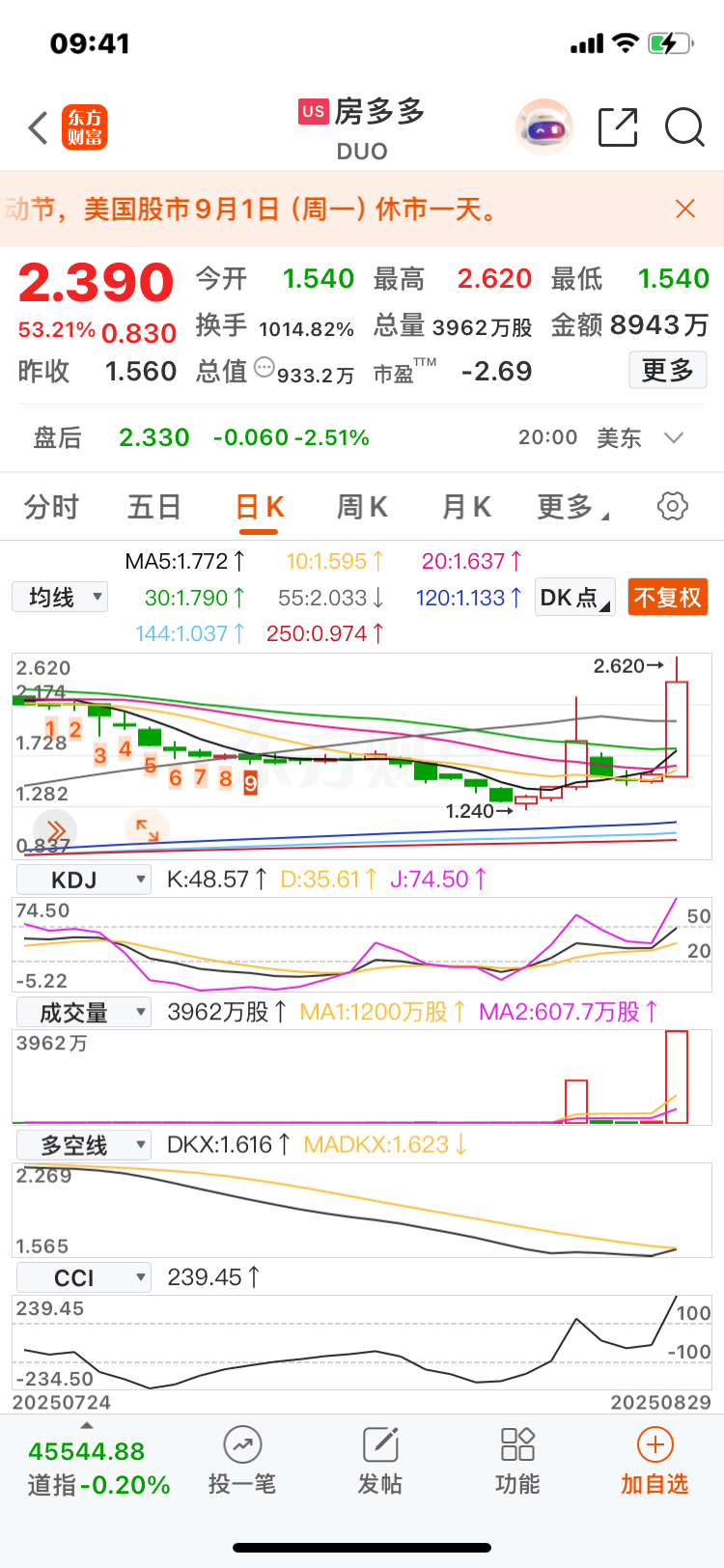Viewport: 724px width, 1568px height.
Task: Tap the 不复权 adjustment button
Action: pos(668,598)
